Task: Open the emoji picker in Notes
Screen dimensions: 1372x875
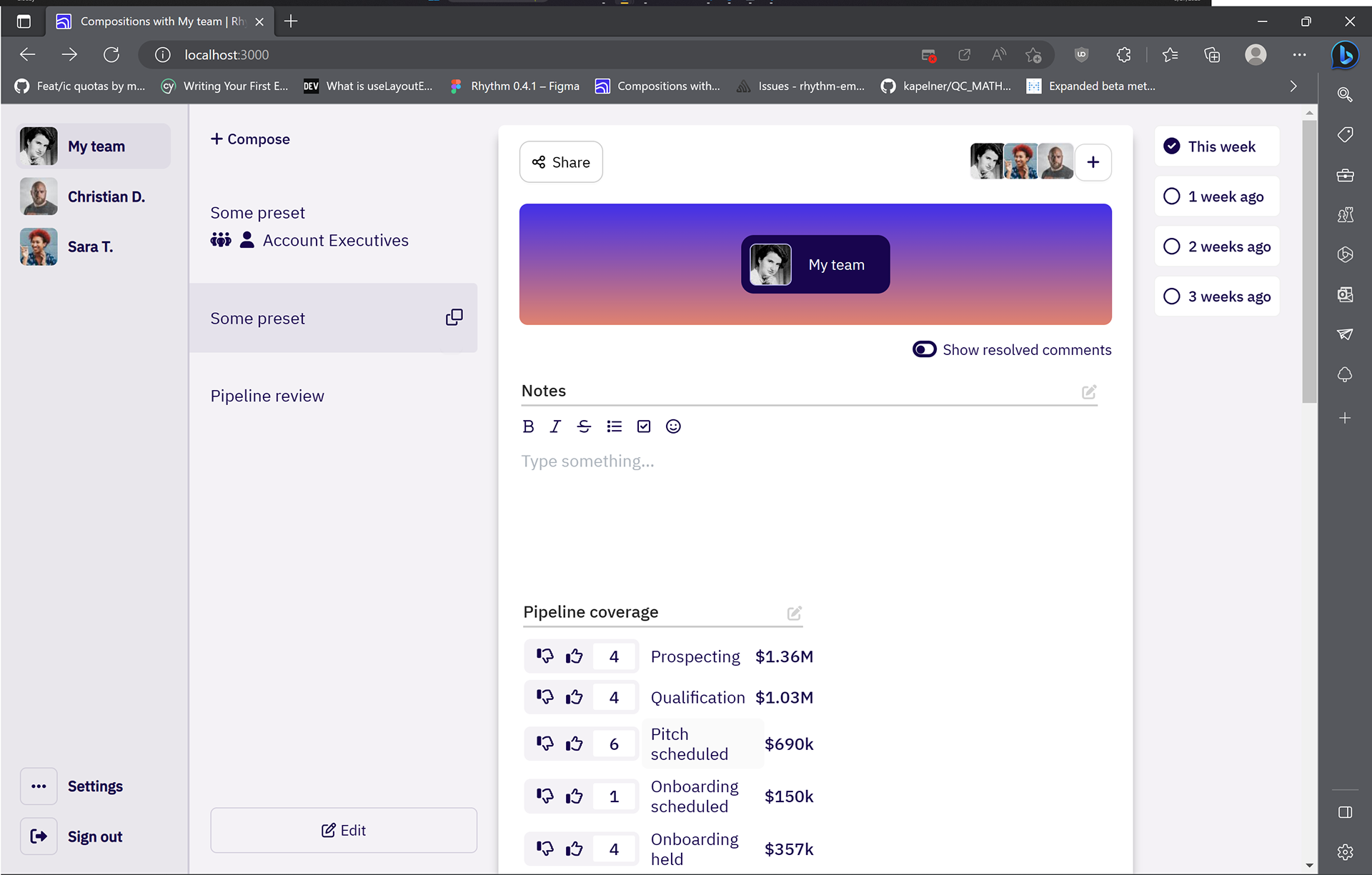Action: click(x=673, y=426)
